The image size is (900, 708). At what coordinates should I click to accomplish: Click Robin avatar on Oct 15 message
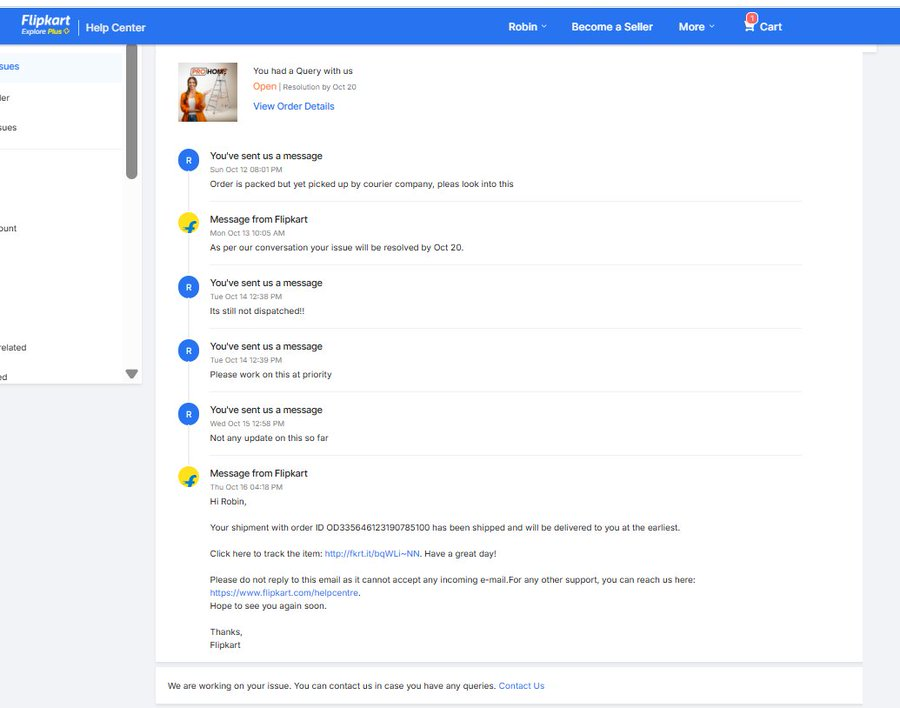pyautogui.click(x=188, y=414)
